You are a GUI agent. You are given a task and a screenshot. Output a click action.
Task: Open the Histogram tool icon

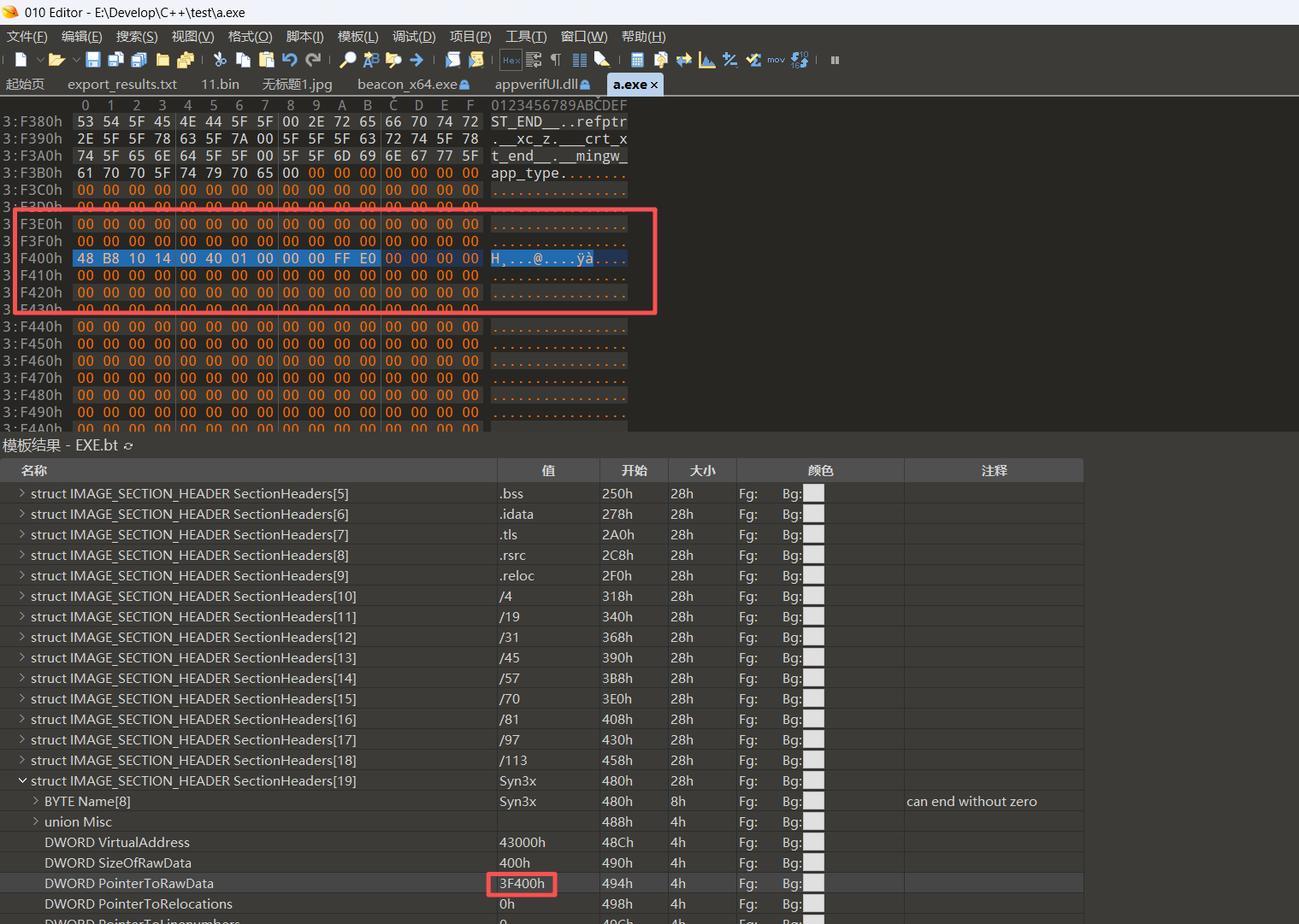tap(706, 60)
